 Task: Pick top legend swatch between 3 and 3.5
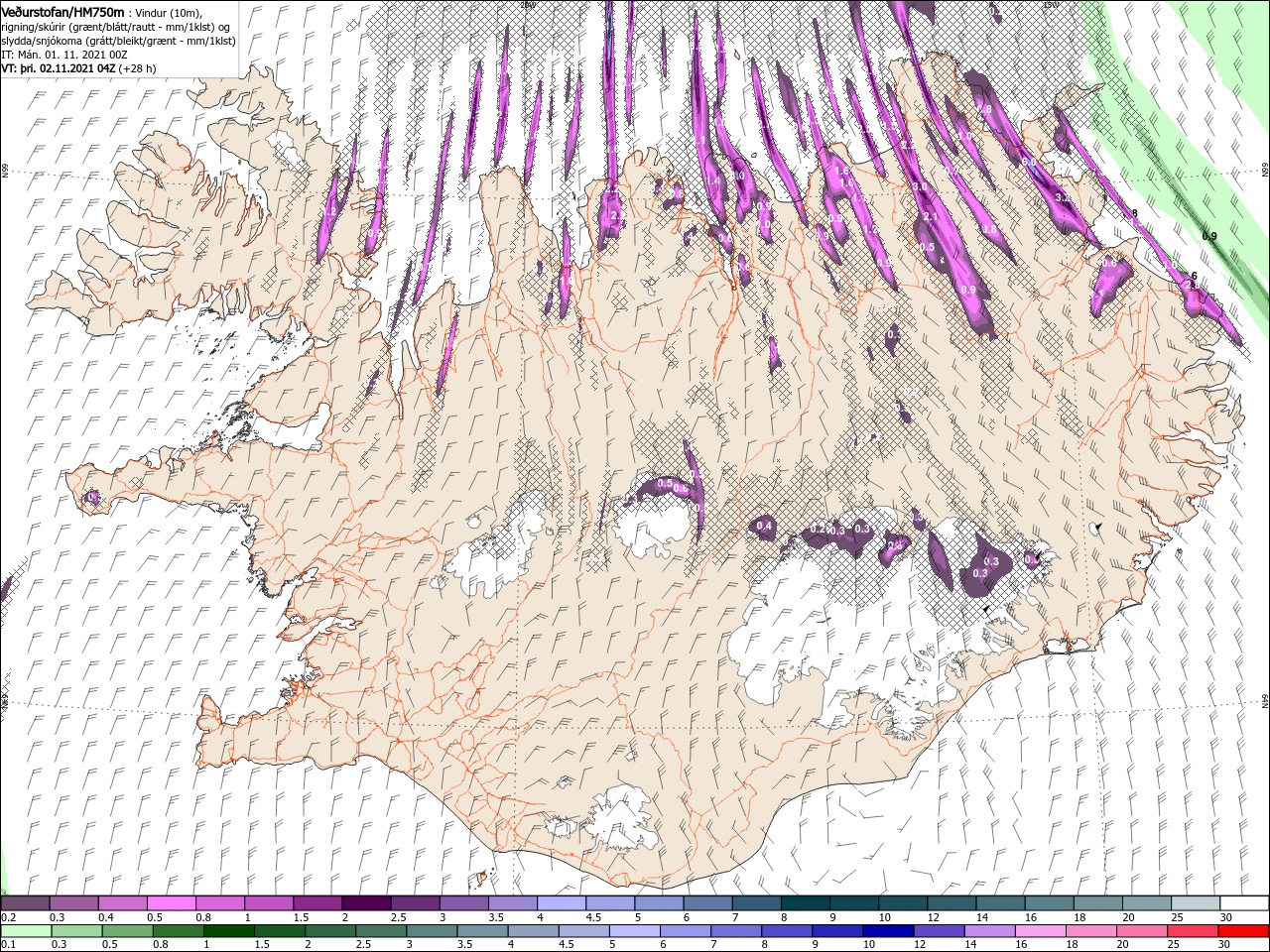(x=463, y=902)
